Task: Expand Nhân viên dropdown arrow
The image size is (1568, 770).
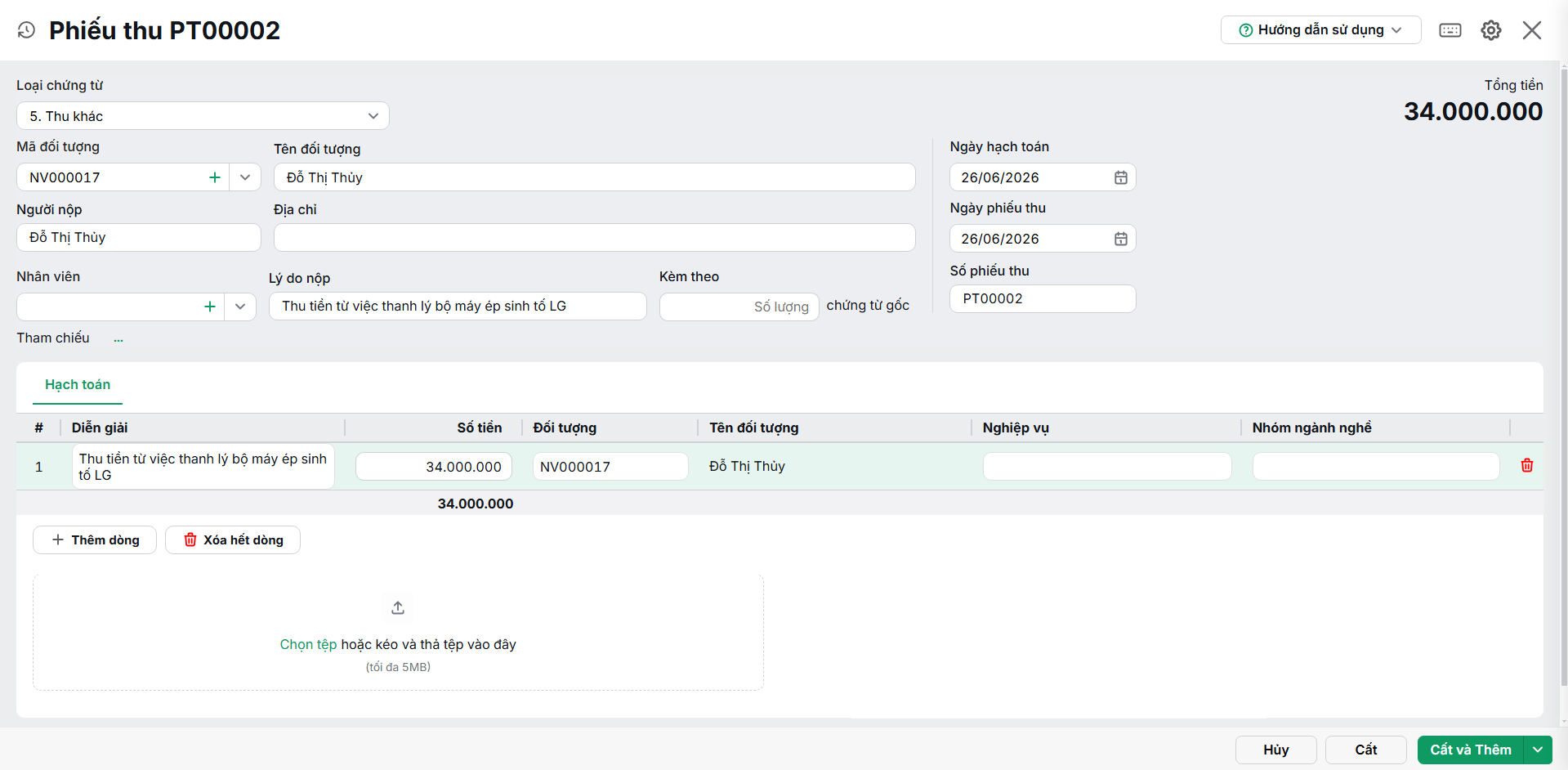Action: [240, 307]
